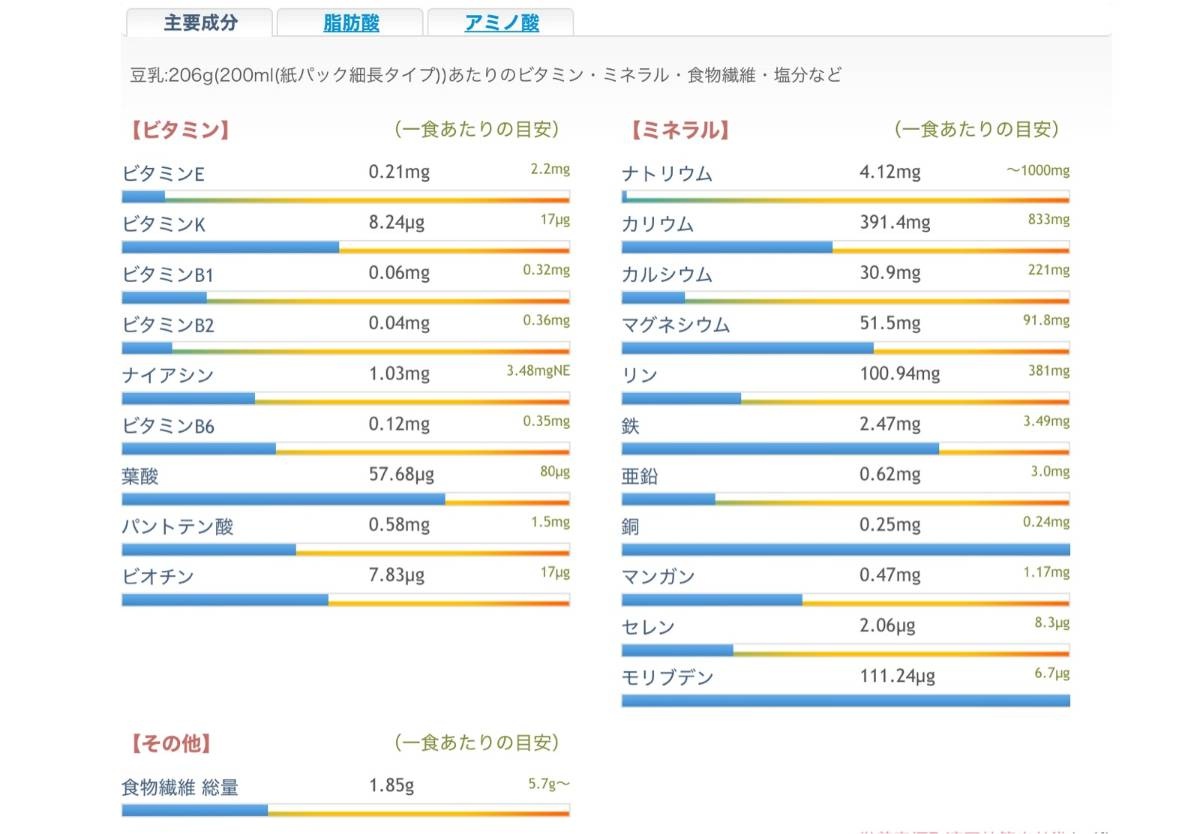Select the 主要成分 tab
Screen dimensions: 1200x834
click(x=200, y=23)
